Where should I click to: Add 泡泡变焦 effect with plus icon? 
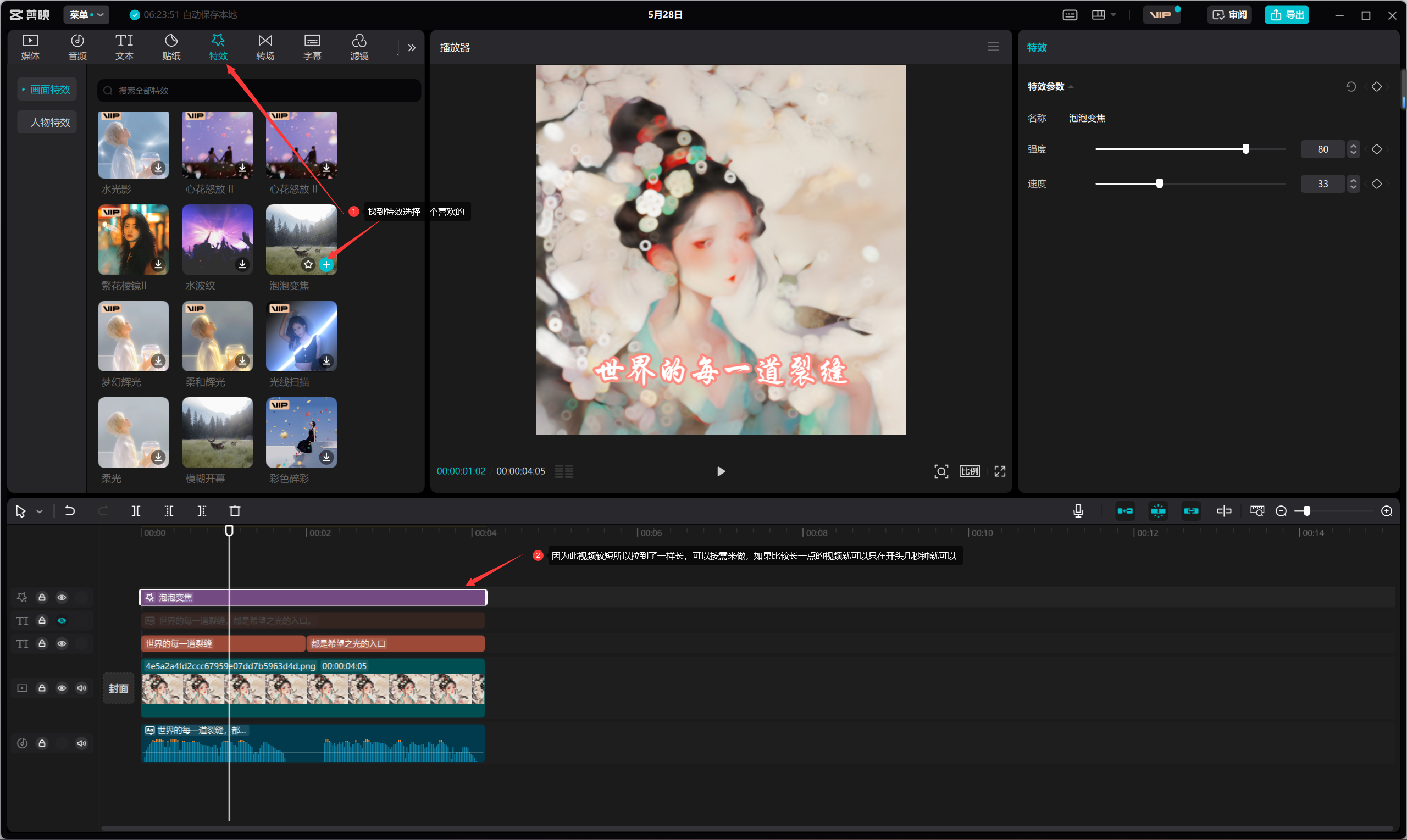326,264
